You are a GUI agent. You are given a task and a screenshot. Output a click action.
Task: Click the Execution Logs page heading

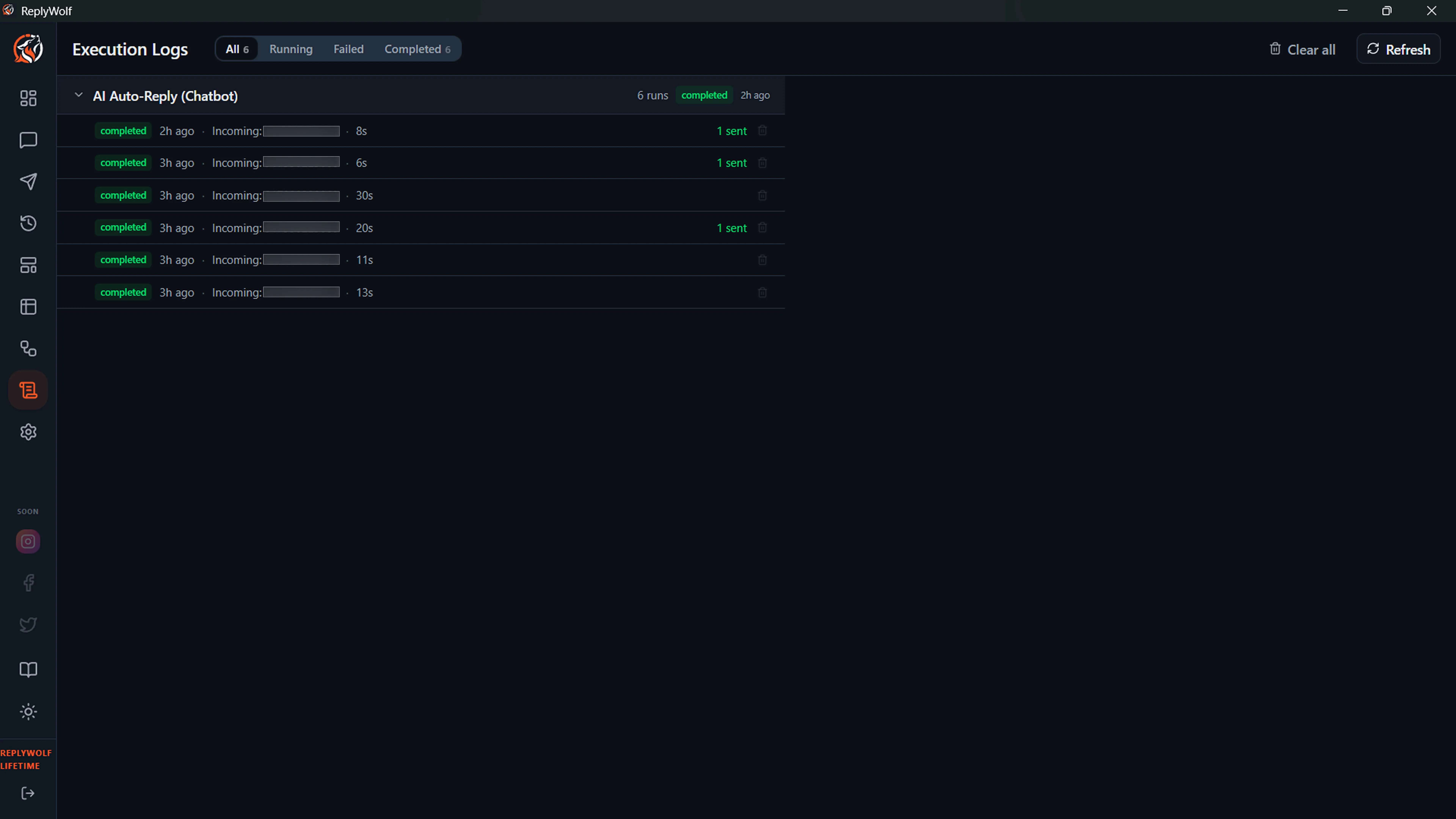[130, 50]
